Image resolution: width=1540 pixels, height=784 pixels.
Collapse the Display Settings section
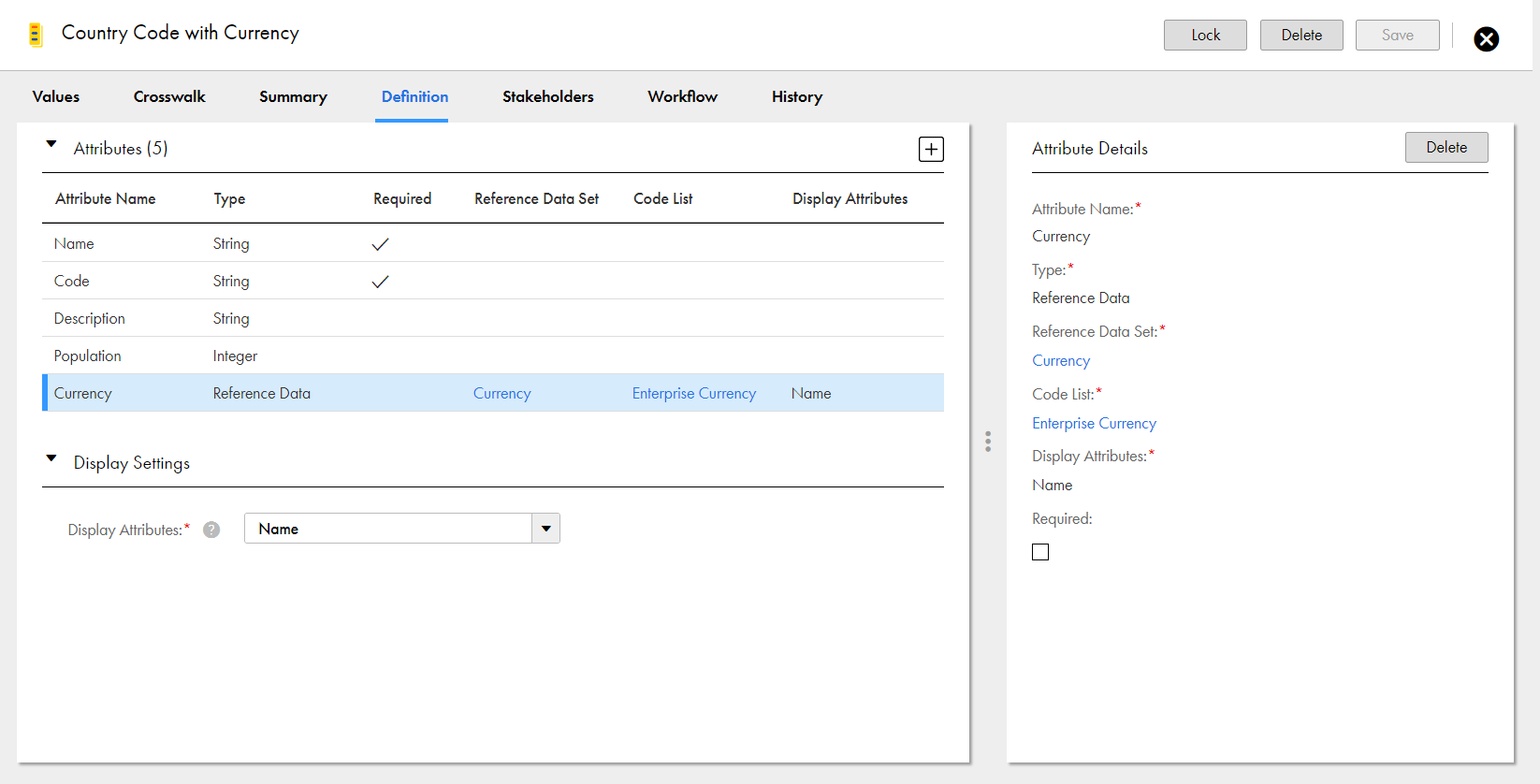coord(51,458)
